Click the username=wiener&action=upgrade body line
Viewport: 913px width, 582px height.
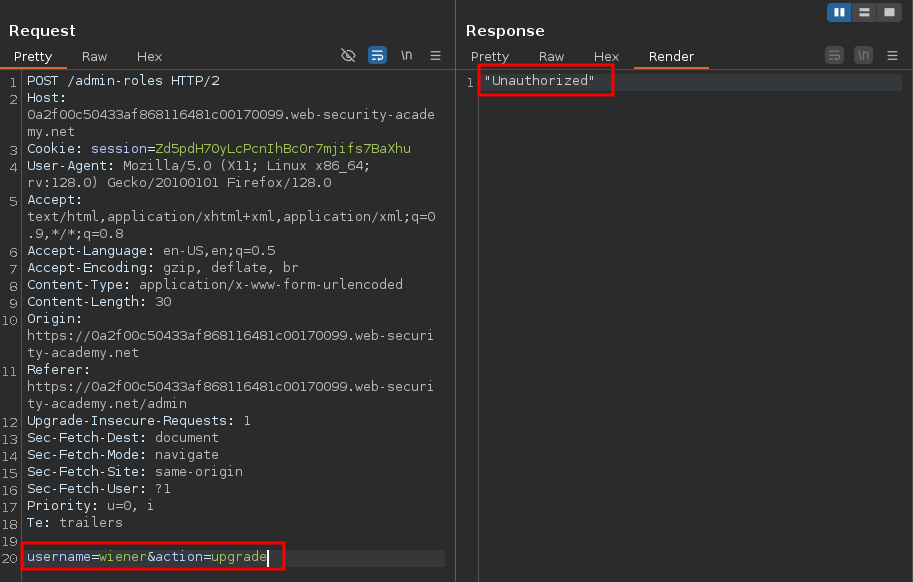[147, 557]
